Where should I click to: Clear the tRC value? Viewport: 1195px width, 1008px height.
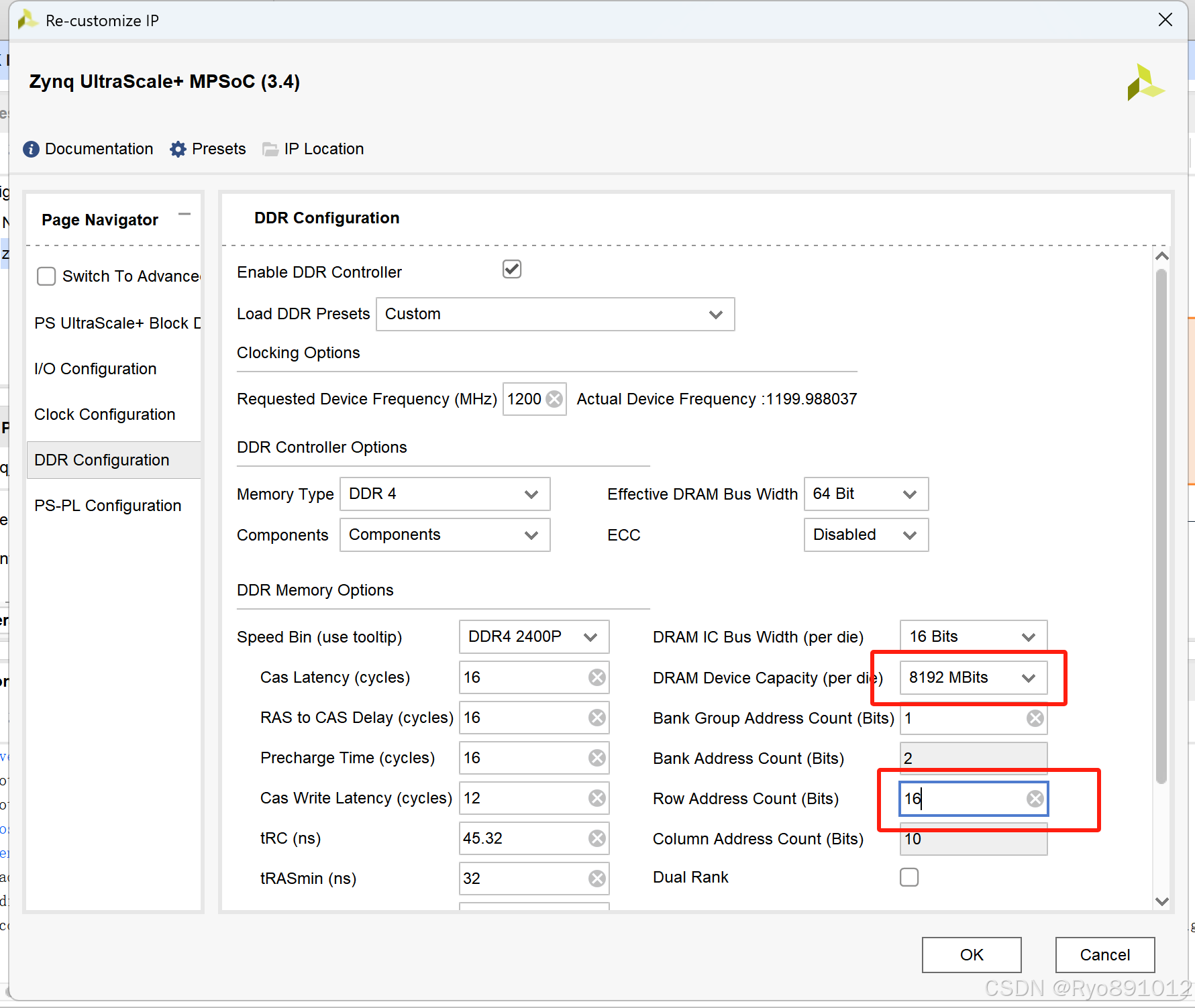click(597, 838)
